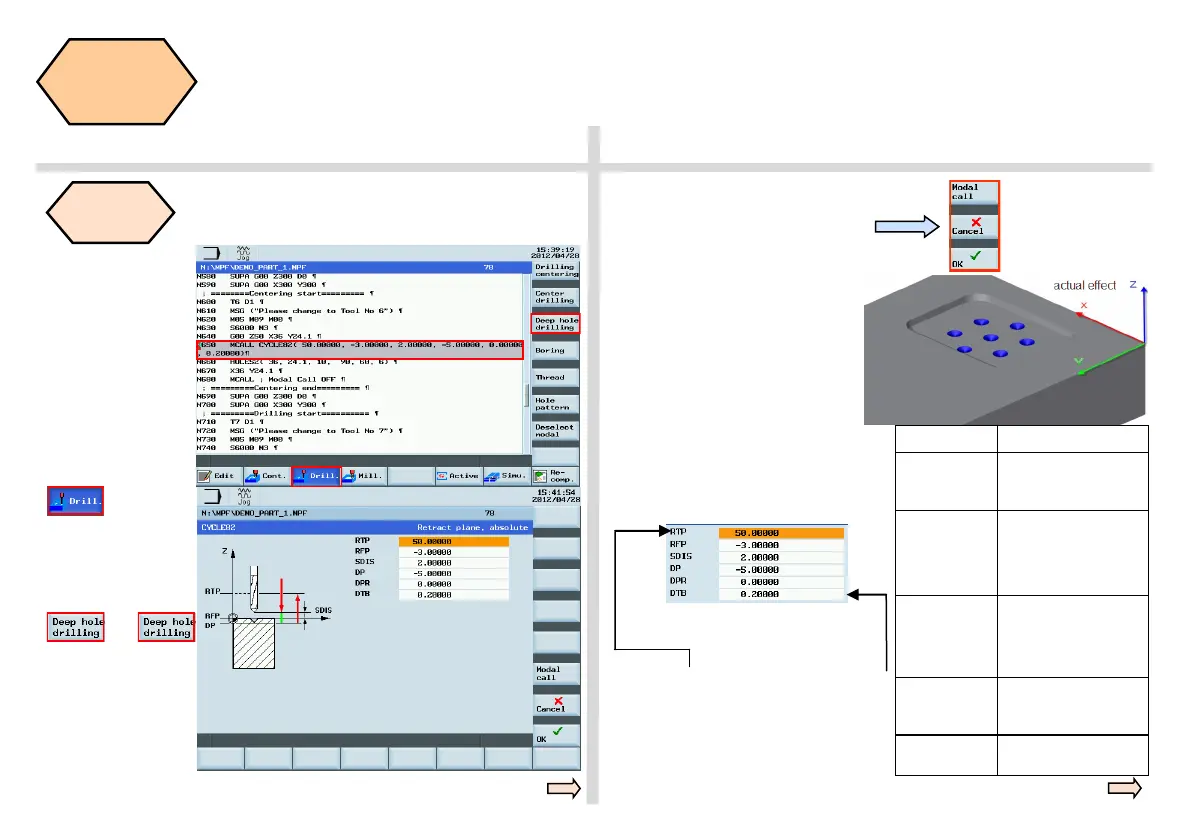1191x839 pixels.
Task: Click the HOLES2 program line
Action: (296, 362)
